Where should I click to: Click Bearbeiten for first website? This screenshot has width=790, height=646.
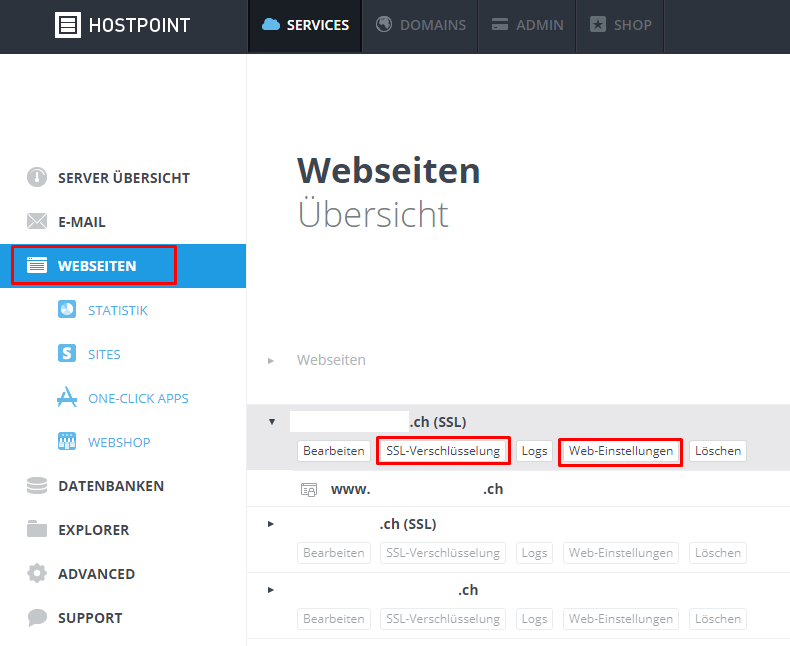[x=334, y=450]
